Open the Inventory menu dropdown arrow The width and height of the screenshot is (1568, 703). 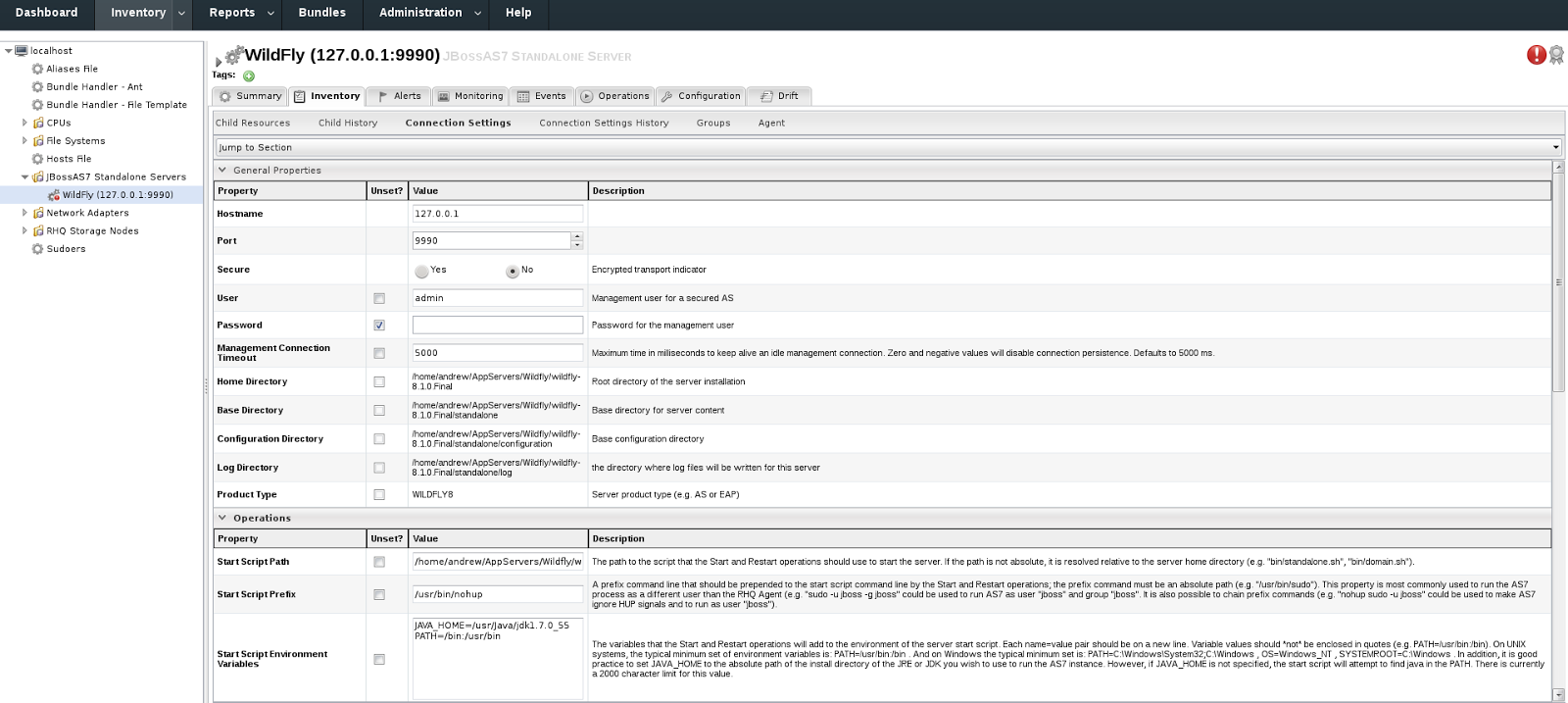tap(181, 13)
